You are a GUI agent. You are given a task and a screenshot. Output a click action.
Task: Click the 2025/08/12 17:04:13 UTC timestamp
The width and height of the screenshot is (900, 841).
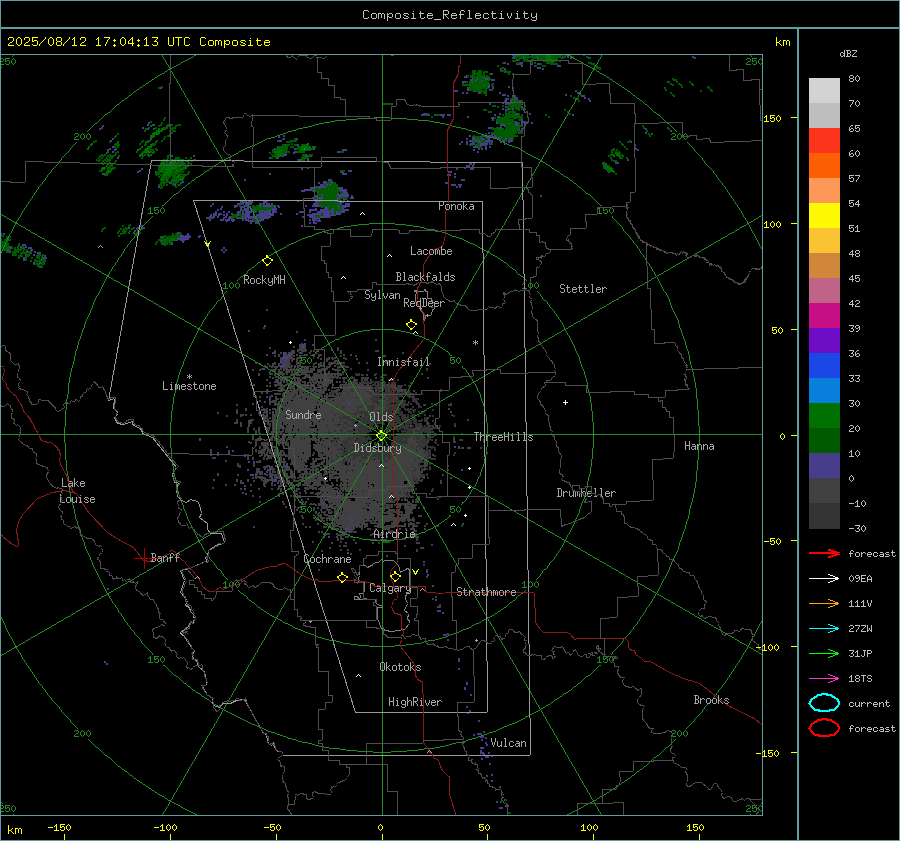(99, 42)
